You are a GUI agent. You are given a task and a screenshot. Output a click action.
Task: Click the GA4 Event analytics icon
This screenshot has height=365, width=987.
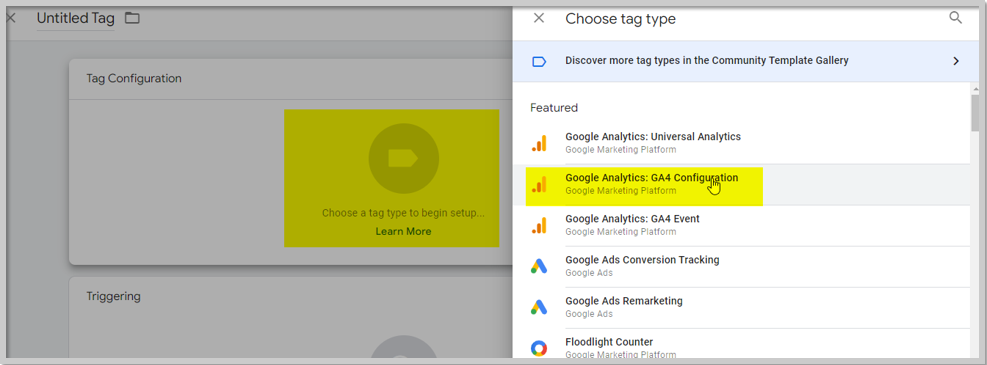pyautogui.click(x=539, y=225)
